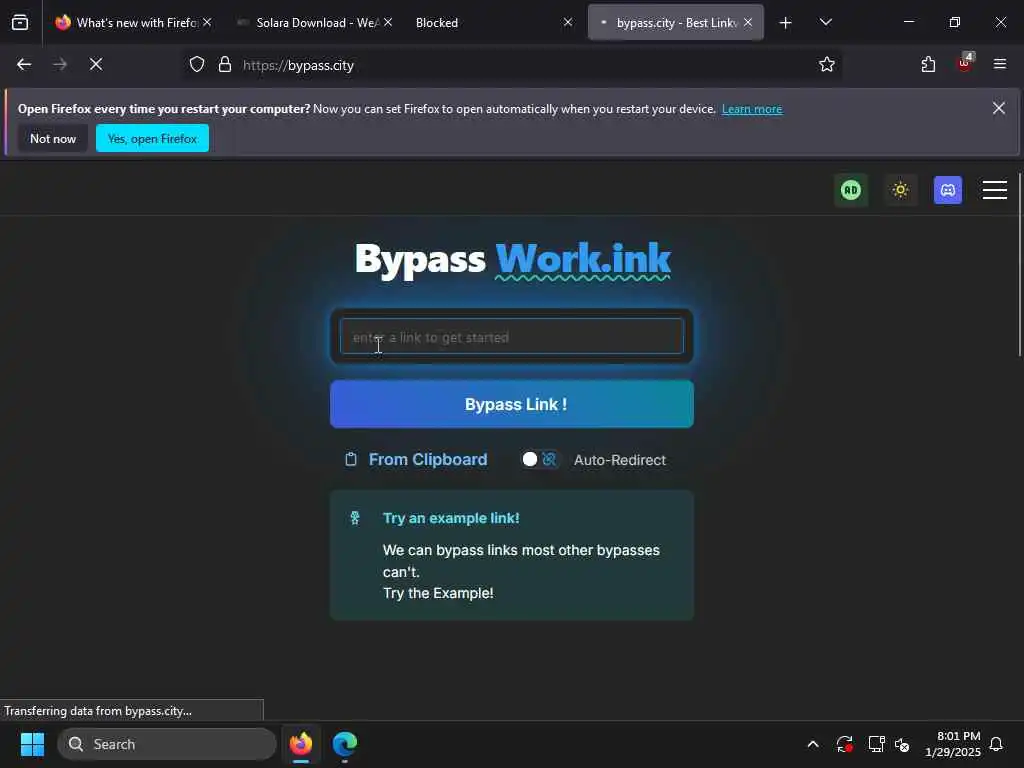Focus the enter a link input field
1024x768 pixels.
pos(512,336)
